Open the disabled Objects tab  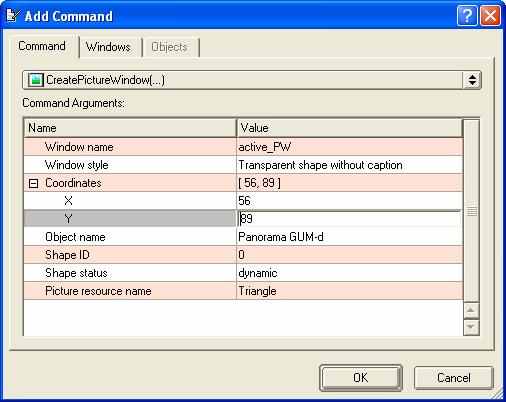click(x=169, y=47)
